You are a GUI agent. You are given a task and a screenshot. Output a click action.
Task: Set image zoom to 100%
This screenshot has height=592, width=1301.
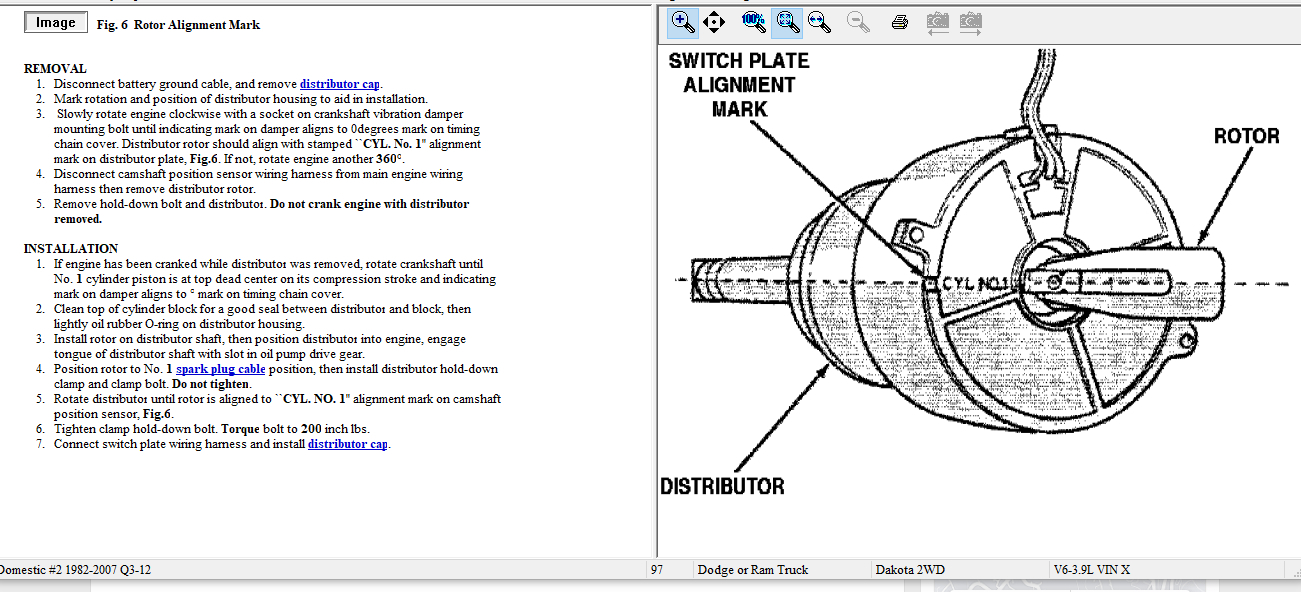tap(754, 21)
